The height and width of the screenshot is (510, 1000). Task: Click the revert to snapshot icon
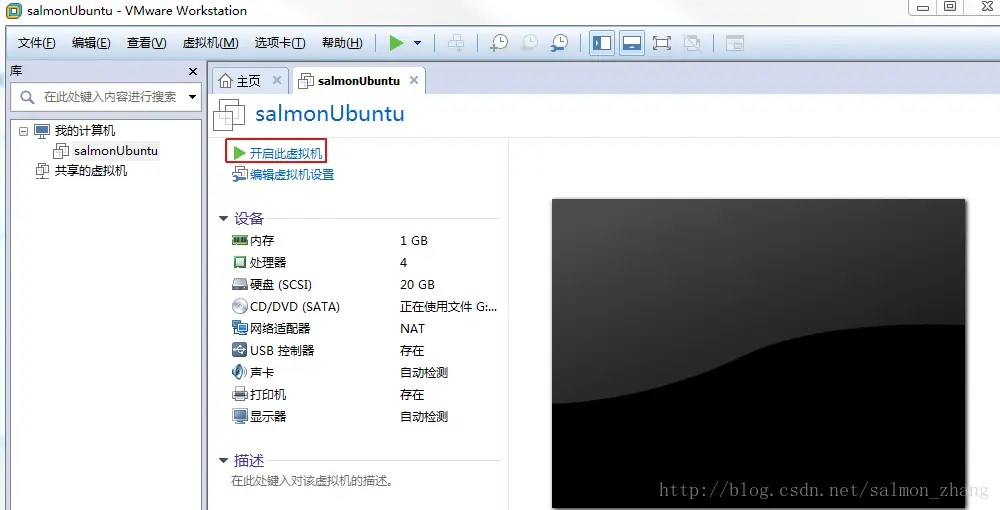click(529, 43)
